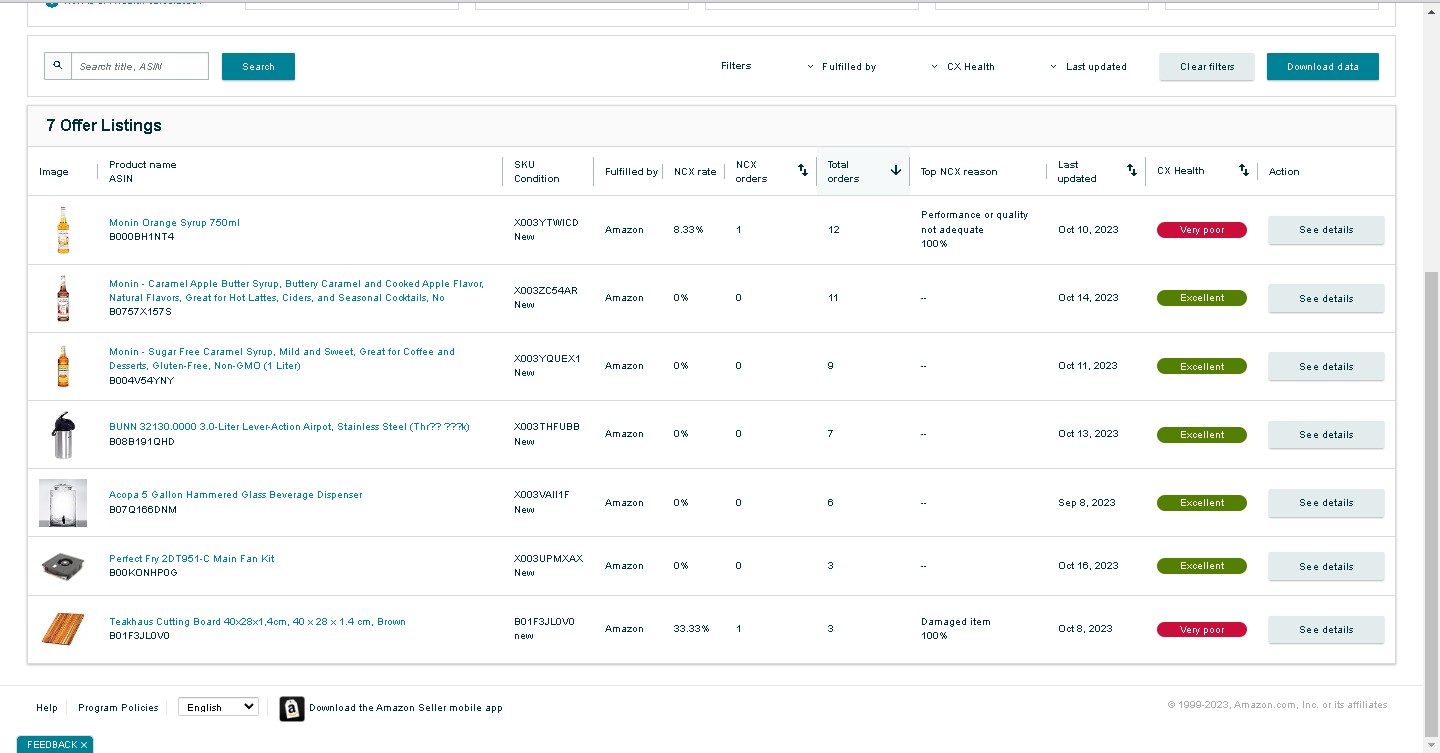
Task: Dismiss the Feedback tab with its X
Action: [84, 745]
